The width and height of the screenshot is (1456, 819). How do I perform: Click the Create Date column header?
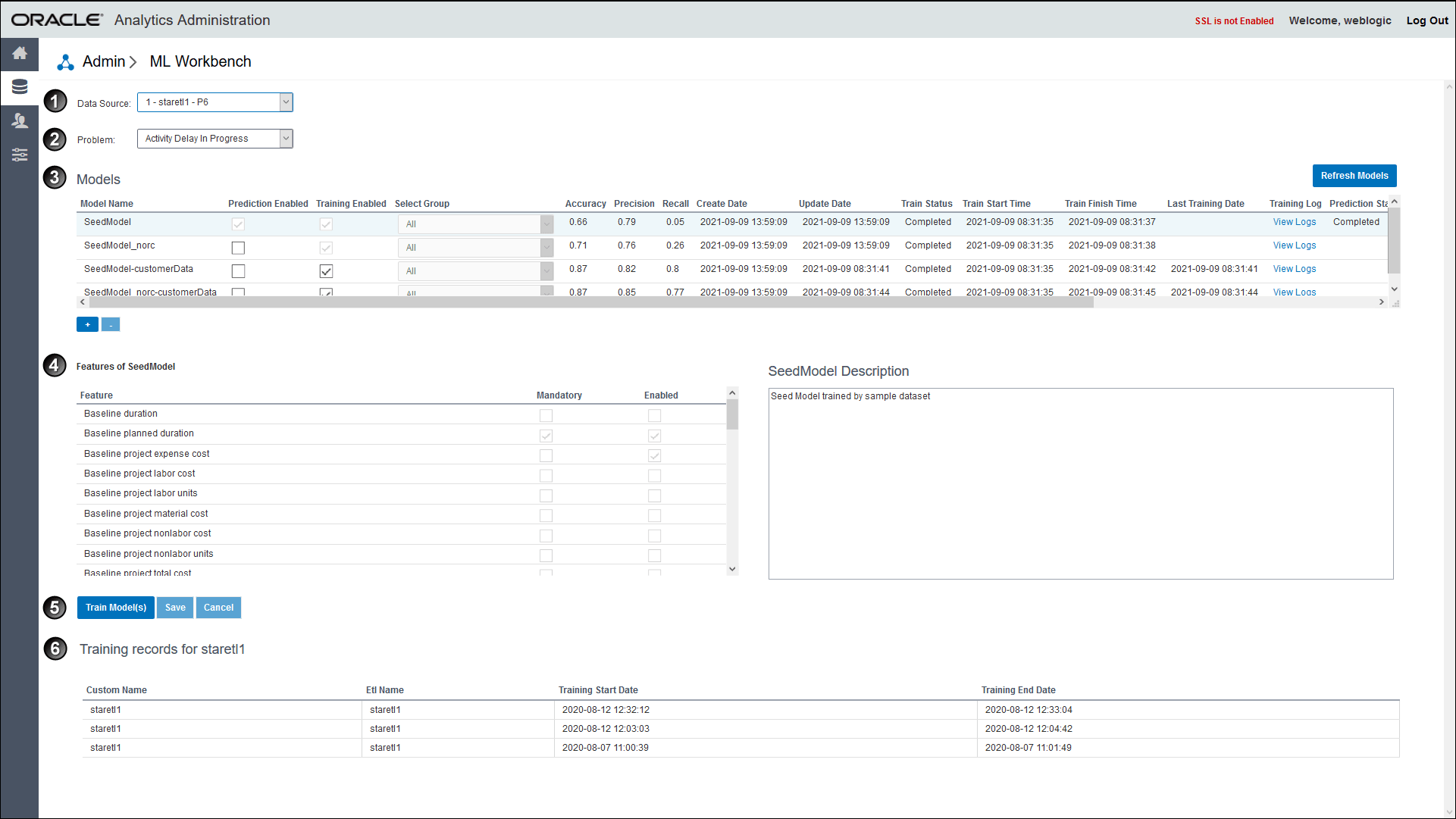click(x=722, y=204)
